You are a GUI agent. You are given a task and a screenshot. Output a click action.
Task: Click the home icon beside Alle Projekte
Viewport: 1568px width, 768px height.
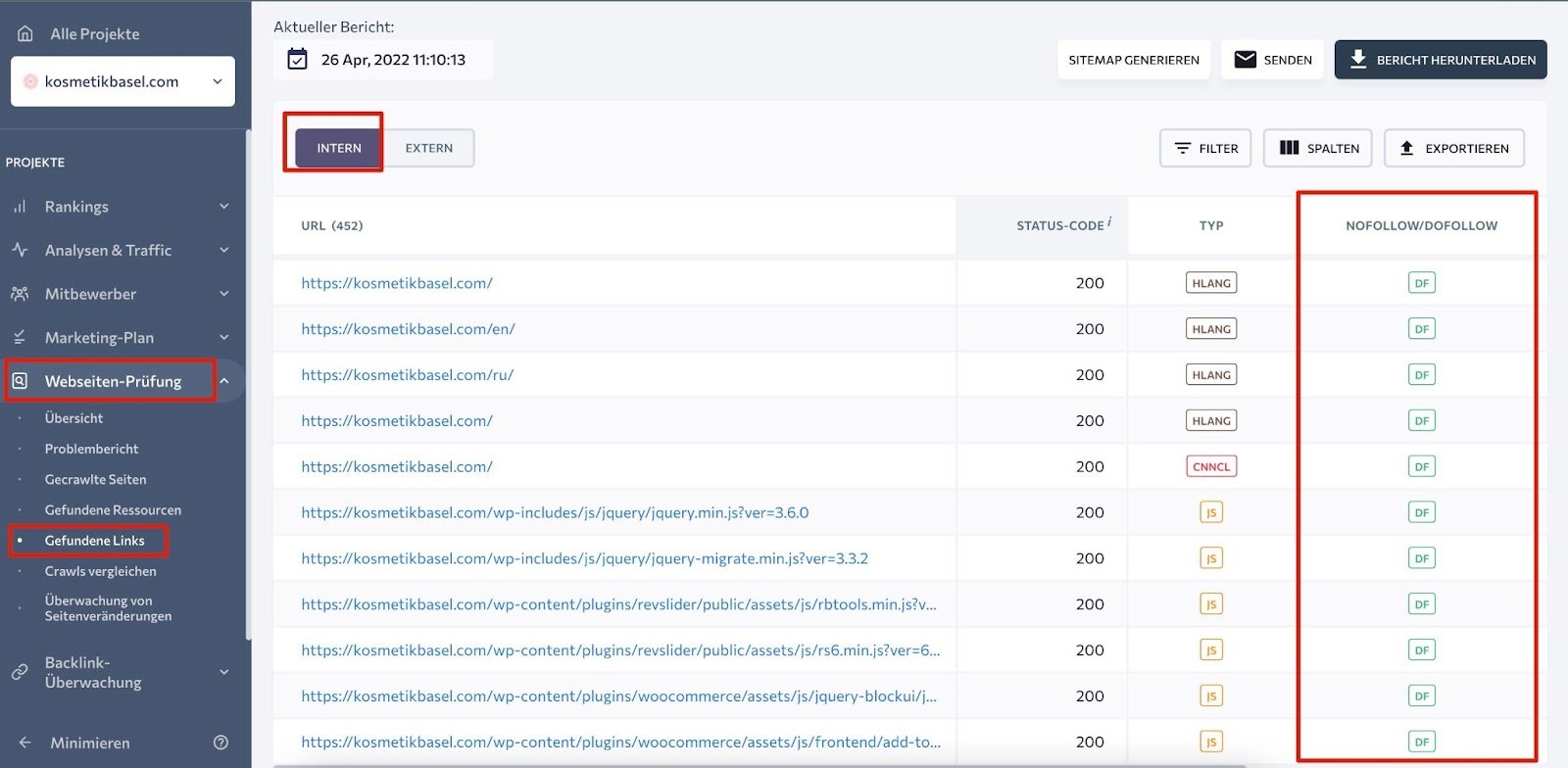(x=25, y=33)
